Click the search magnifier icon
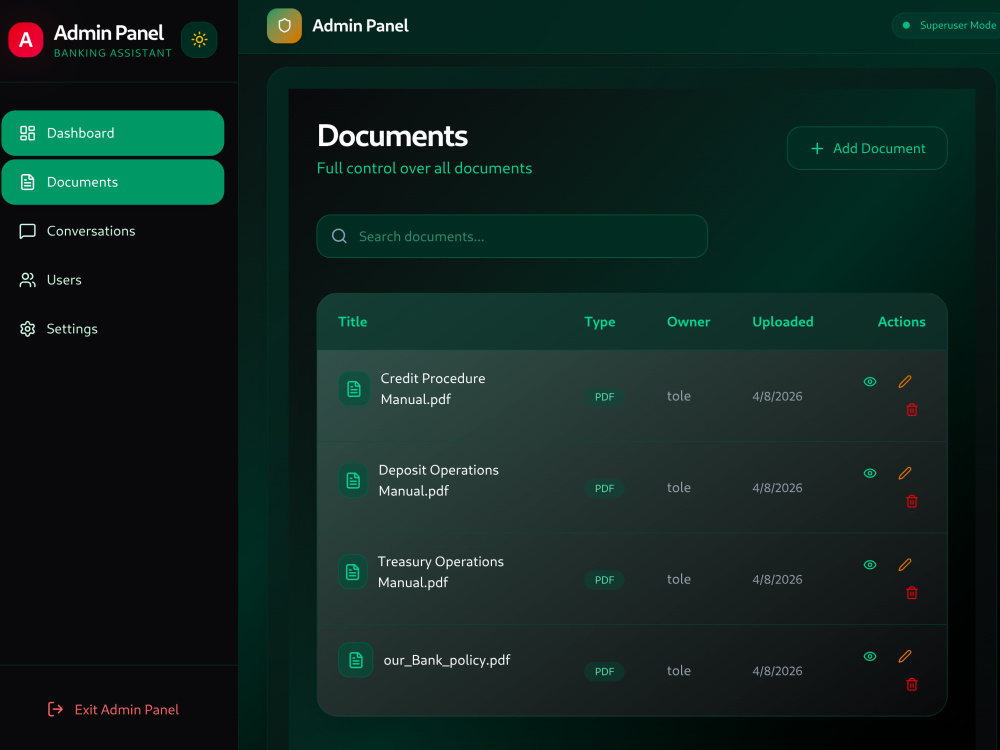Screen dimensions: 1000x750 [x=339, y=237]
